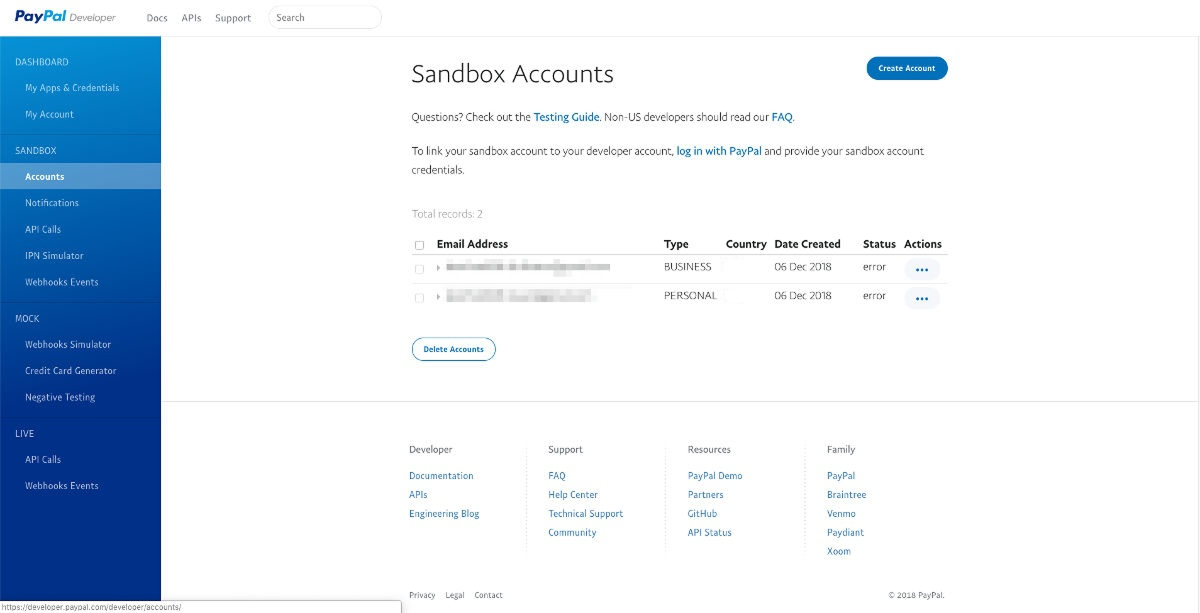Viewport: 1200px width, 613px height.
Task: Open actions menu for BUSINESS account
Action: point(922,269)
